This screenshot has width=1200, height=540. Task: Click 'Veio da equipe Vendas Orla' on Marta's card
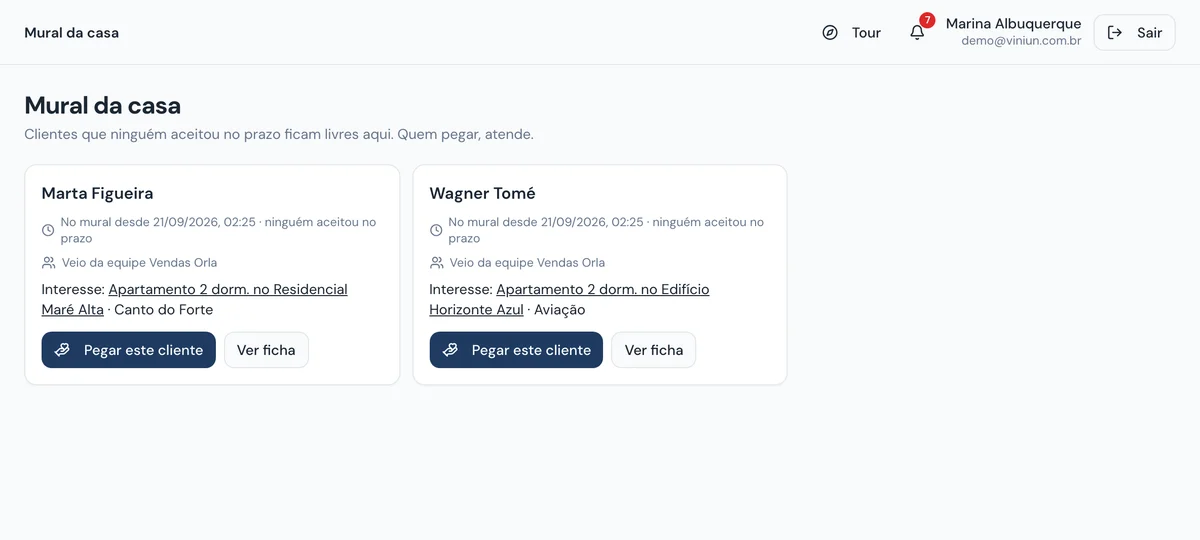[x=139, y=263]
